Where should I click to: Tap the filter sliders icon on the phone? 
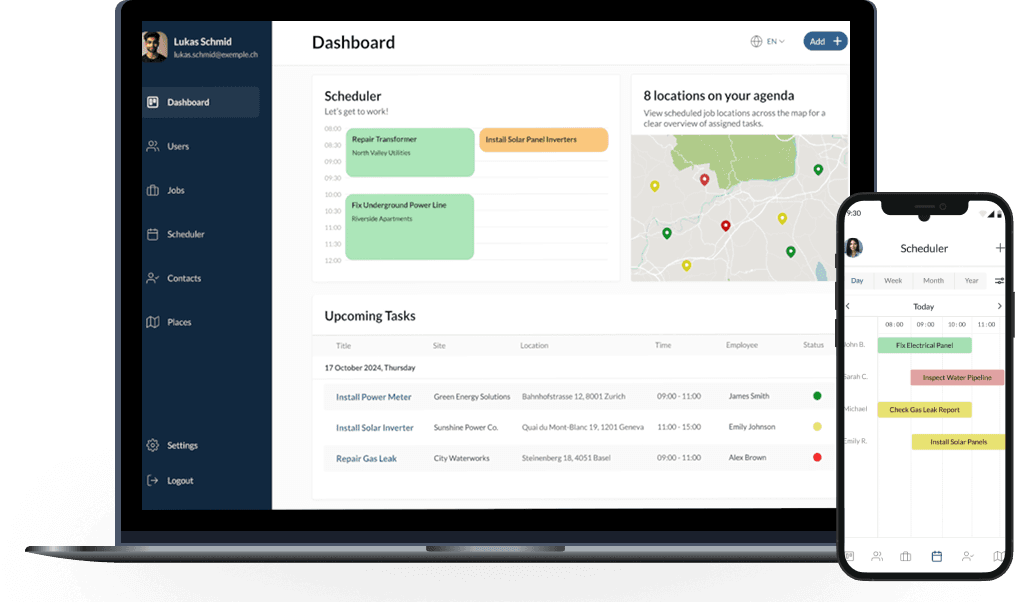(999, 281)
